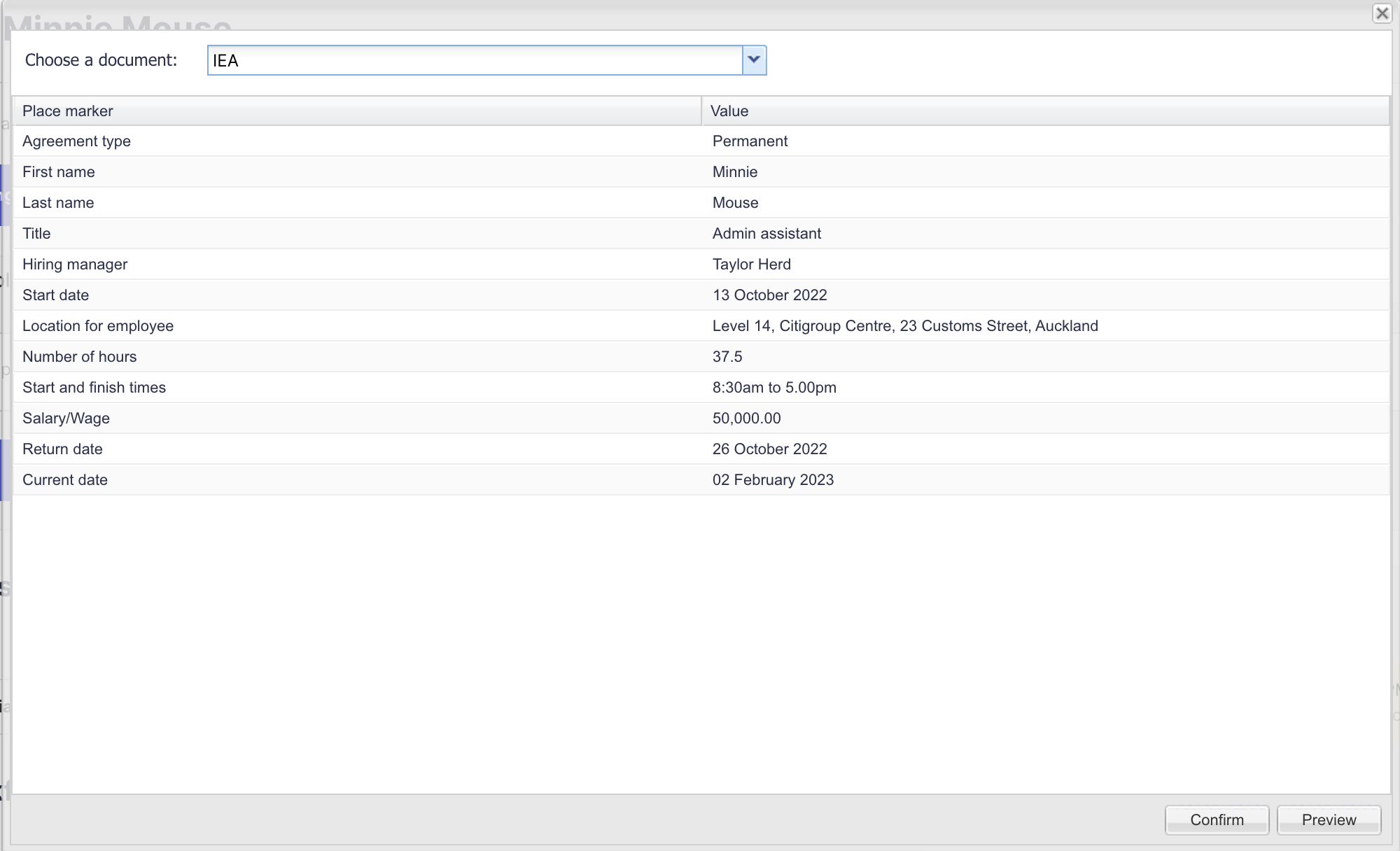Select the Current date value 02 February 2023

tap(773, 480)
